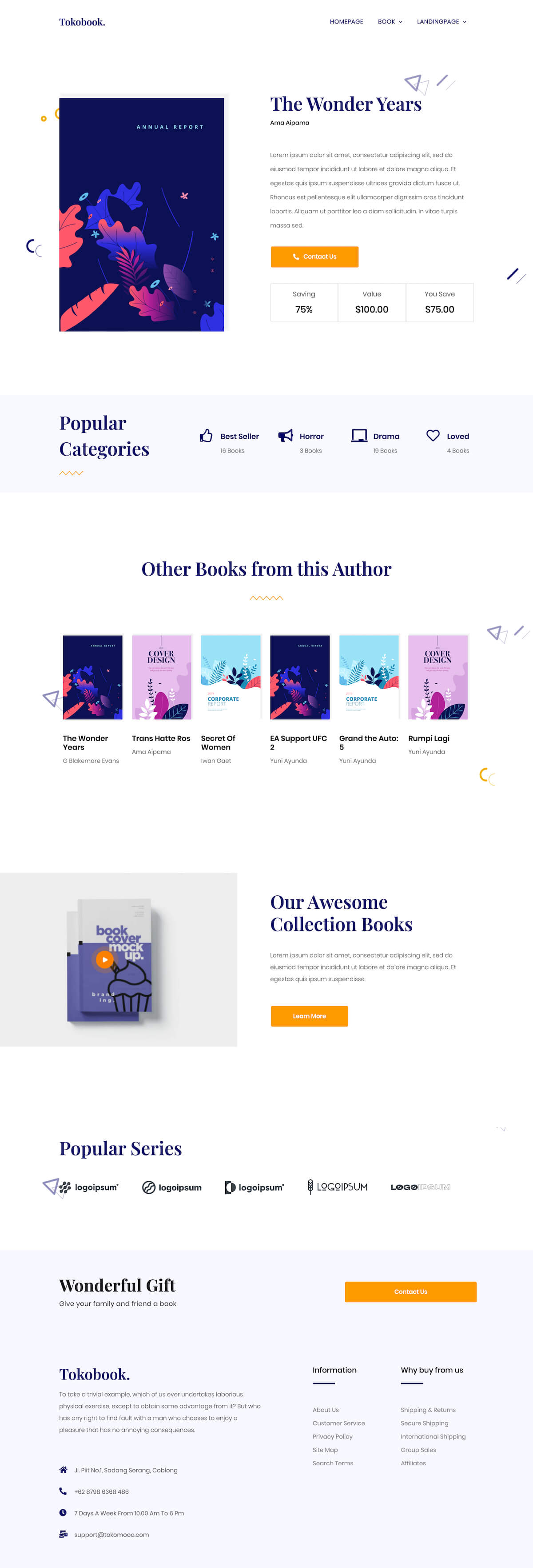Click the phone icon beside +62 number

pyautogui.click(x=63, y=1491)
